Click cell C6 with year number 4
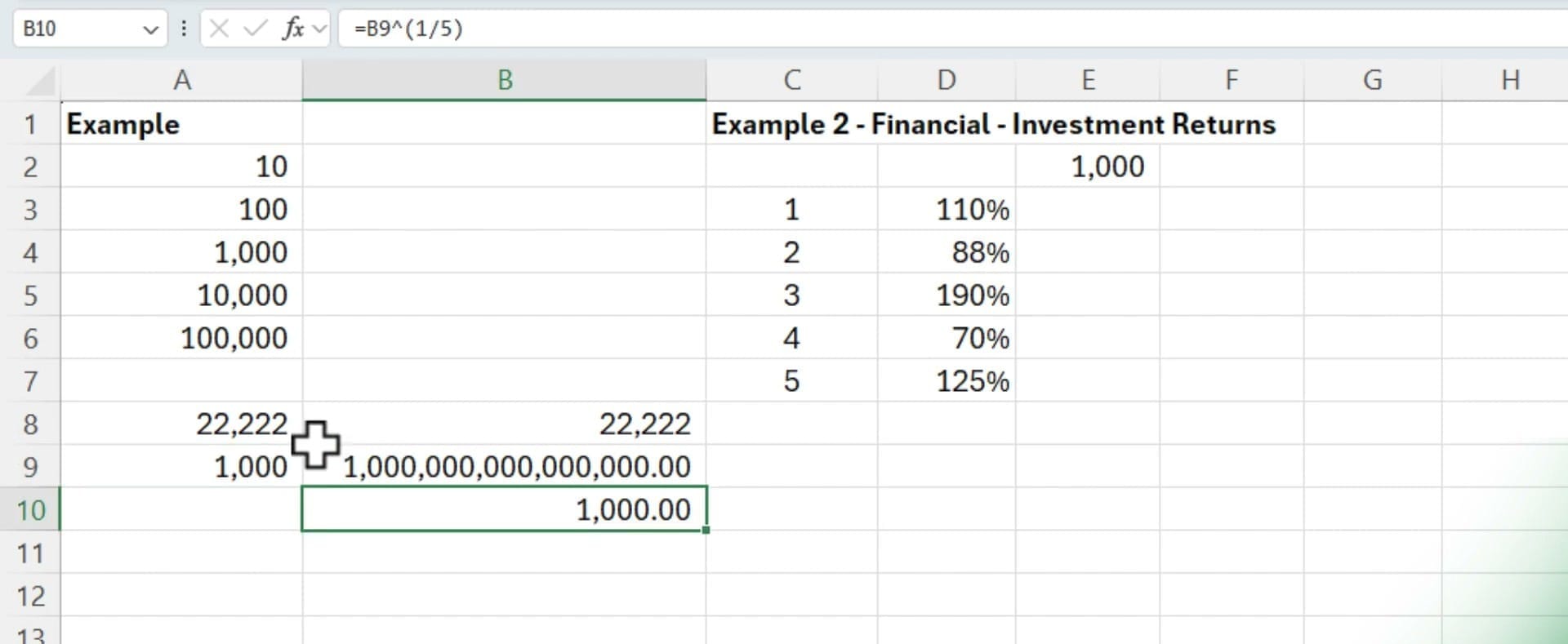Image resolution: width=1568 pixels, height=644 pixels. click(x=792, y=338)
